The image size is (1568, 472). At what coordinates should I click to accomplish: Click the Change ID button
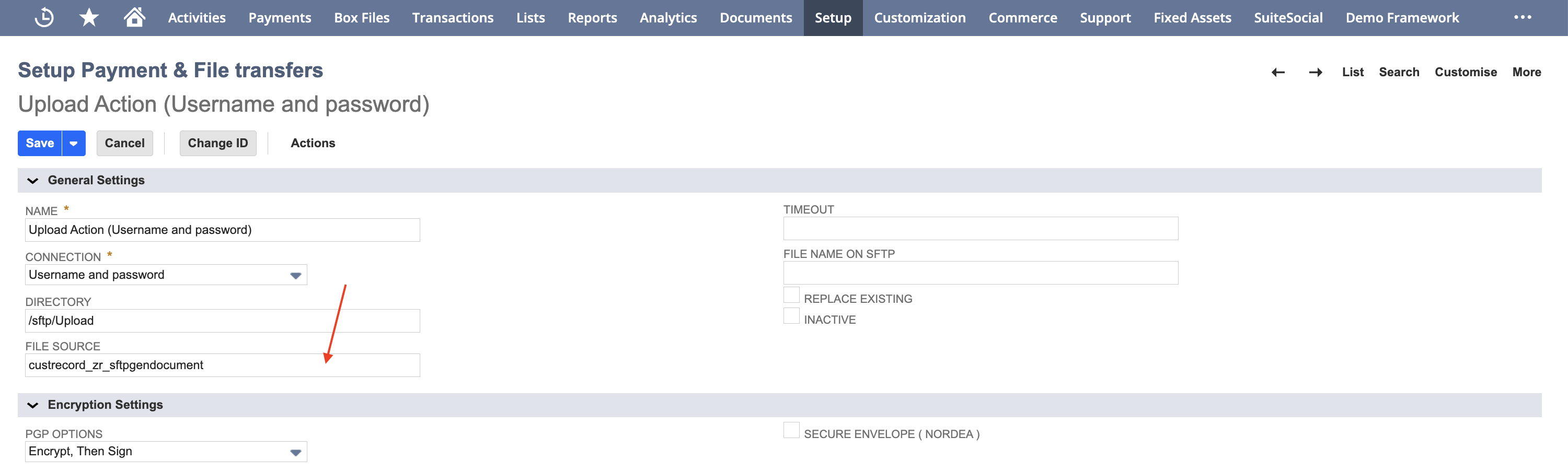(x=218, y=144)
